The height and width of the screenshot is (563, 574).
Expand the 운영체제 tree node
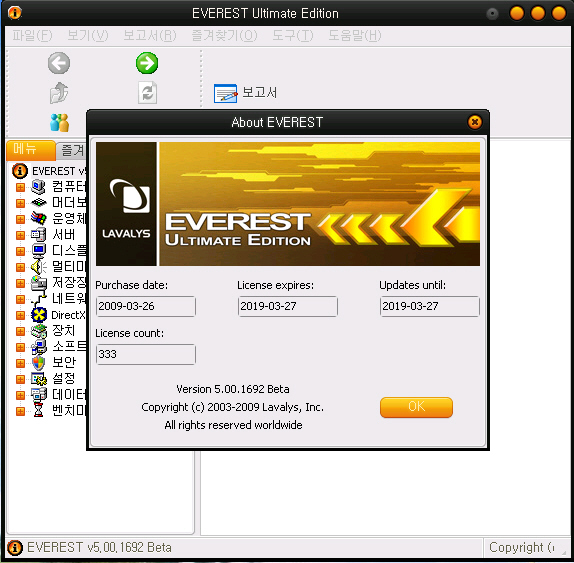click(20, 219)
